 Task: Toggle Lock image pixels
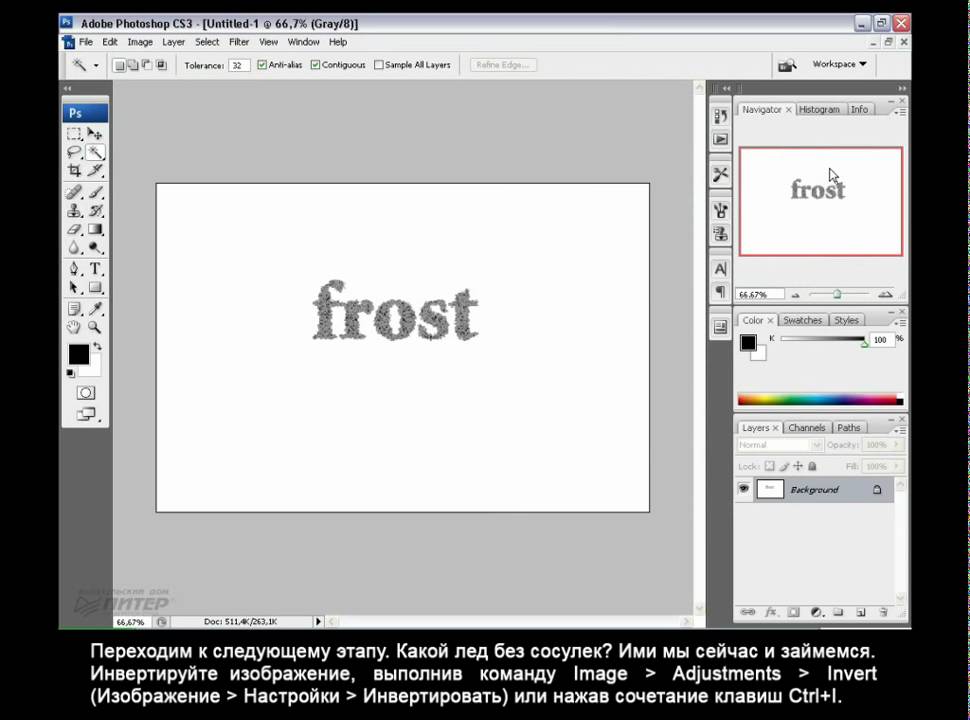coord(784,466)
